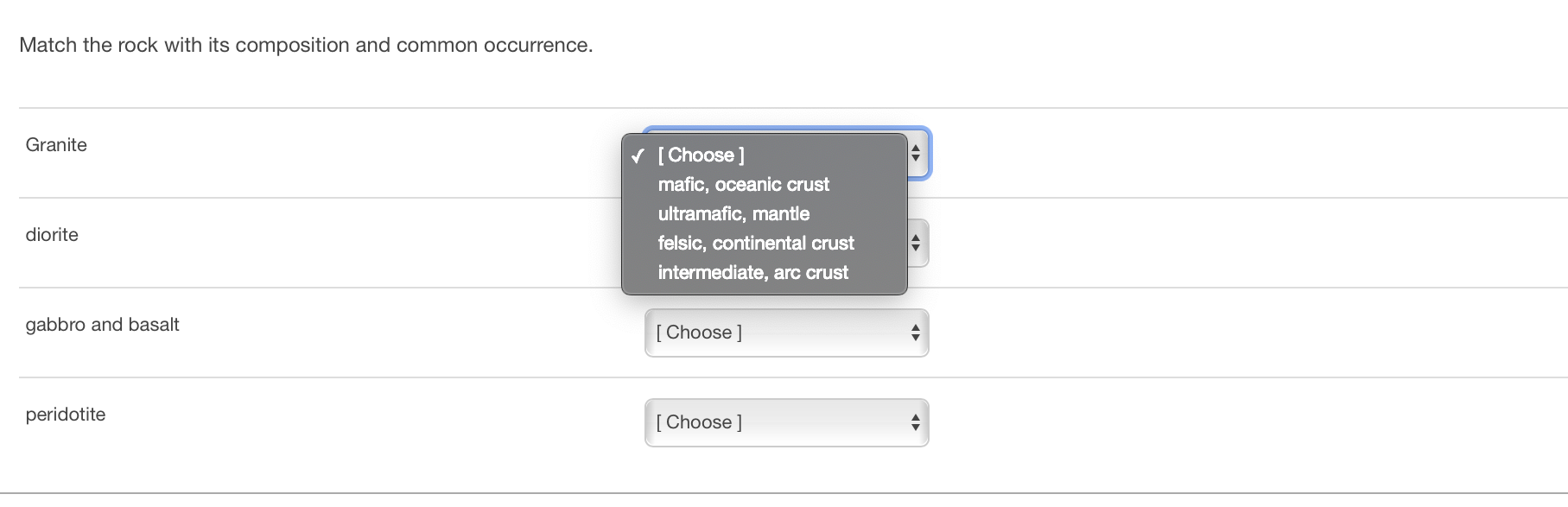Click the 'peridotite' row label
Viewport: 1568px width, 507px height.
coord(66,415)
